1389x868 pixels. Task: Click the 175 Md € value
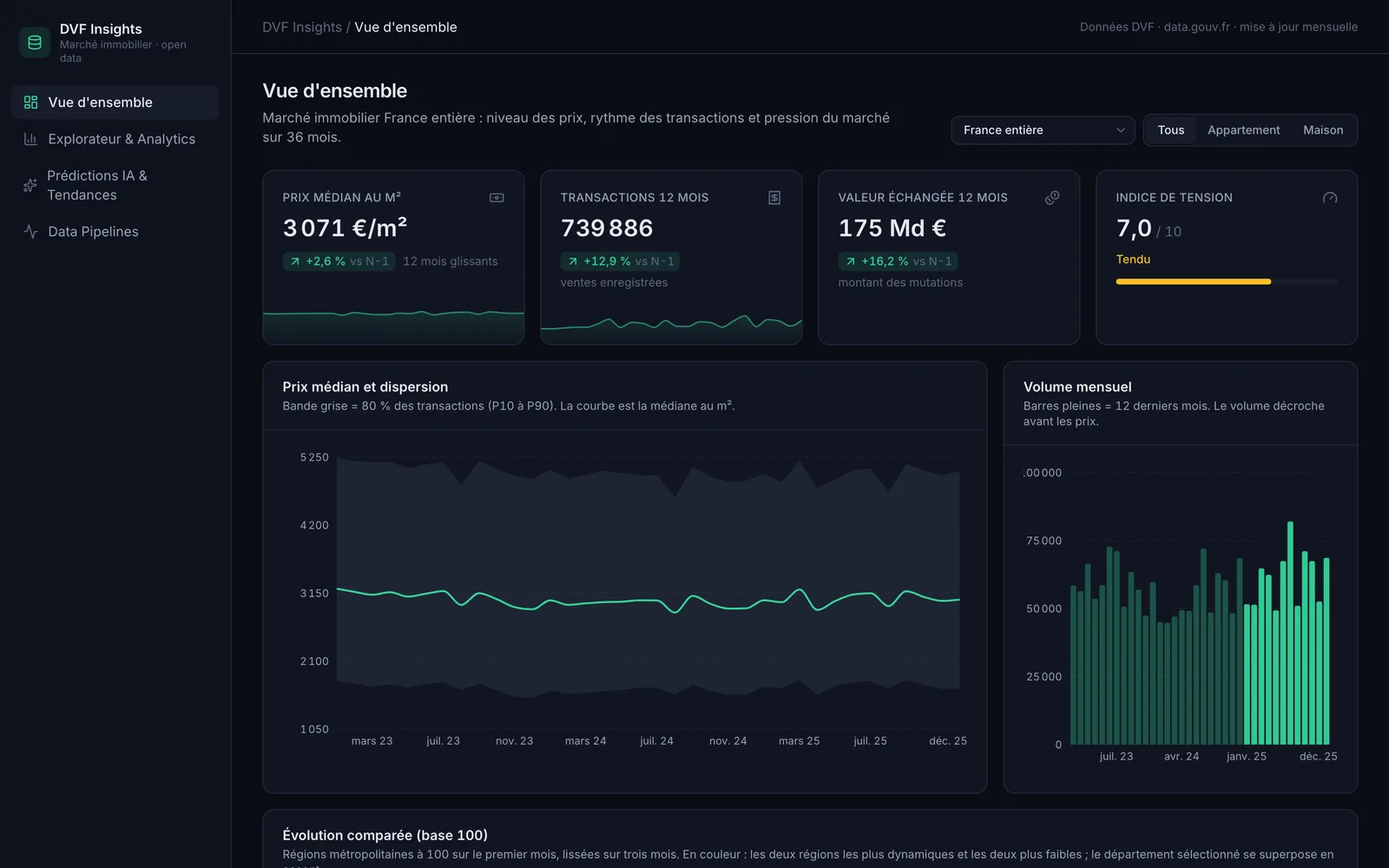point(892,227)
